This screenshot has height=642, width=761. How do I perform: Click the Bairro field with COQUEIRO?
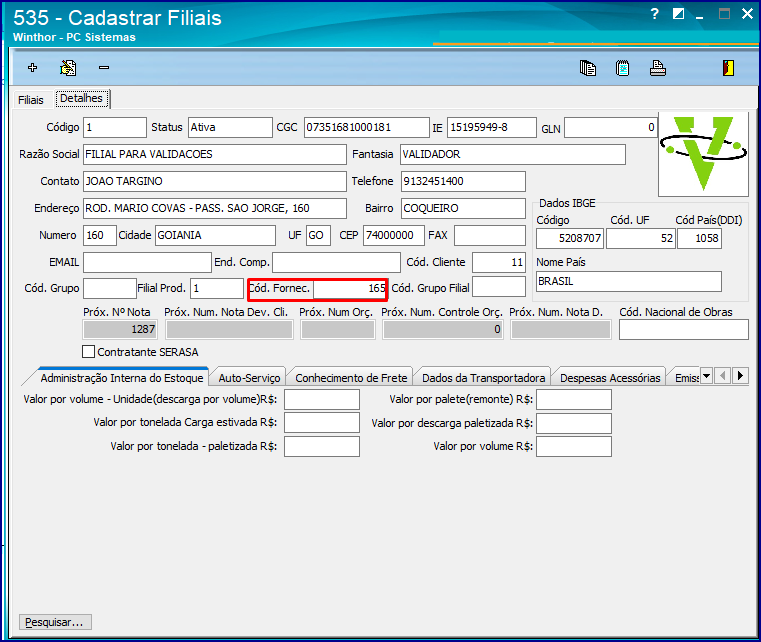pos(463,208)
